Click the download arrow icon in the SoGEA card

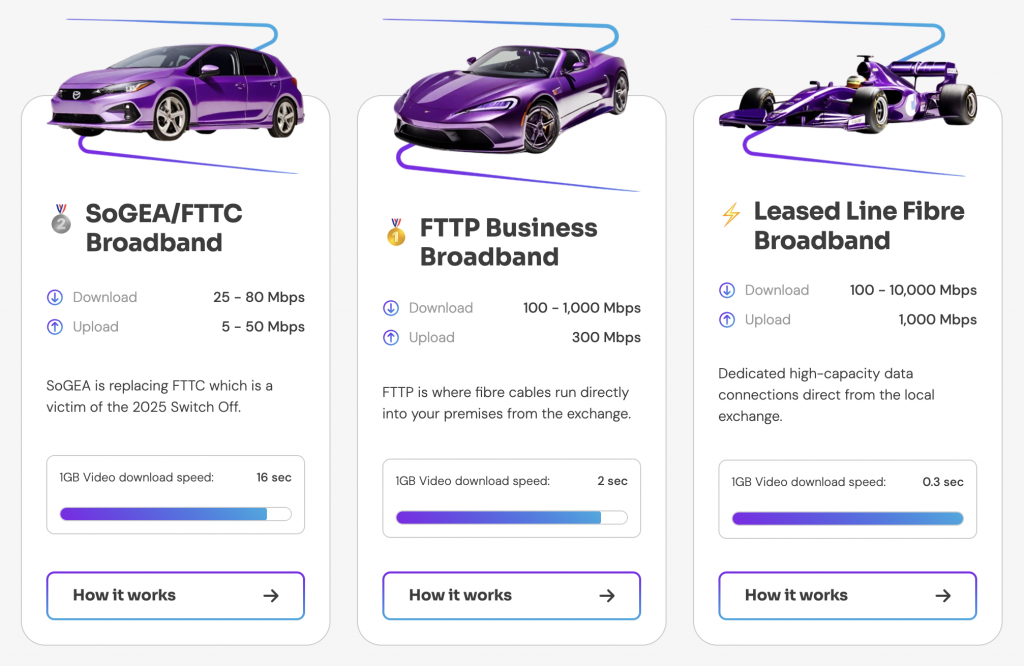[x=55, y=297]
